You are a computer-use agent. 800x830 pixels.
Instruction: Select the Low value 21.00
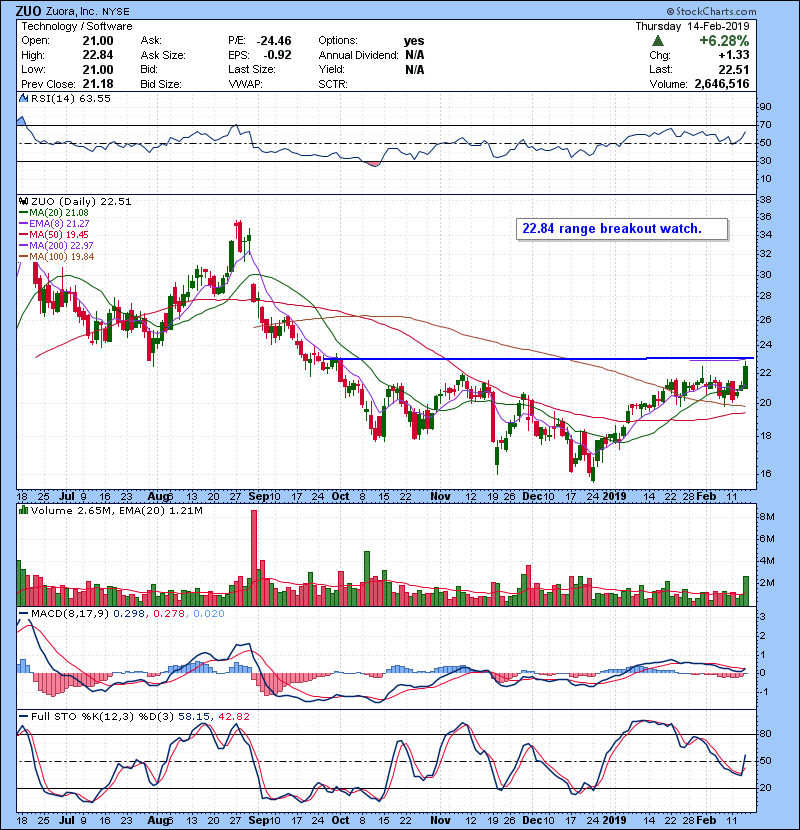(x=98, y=69)
